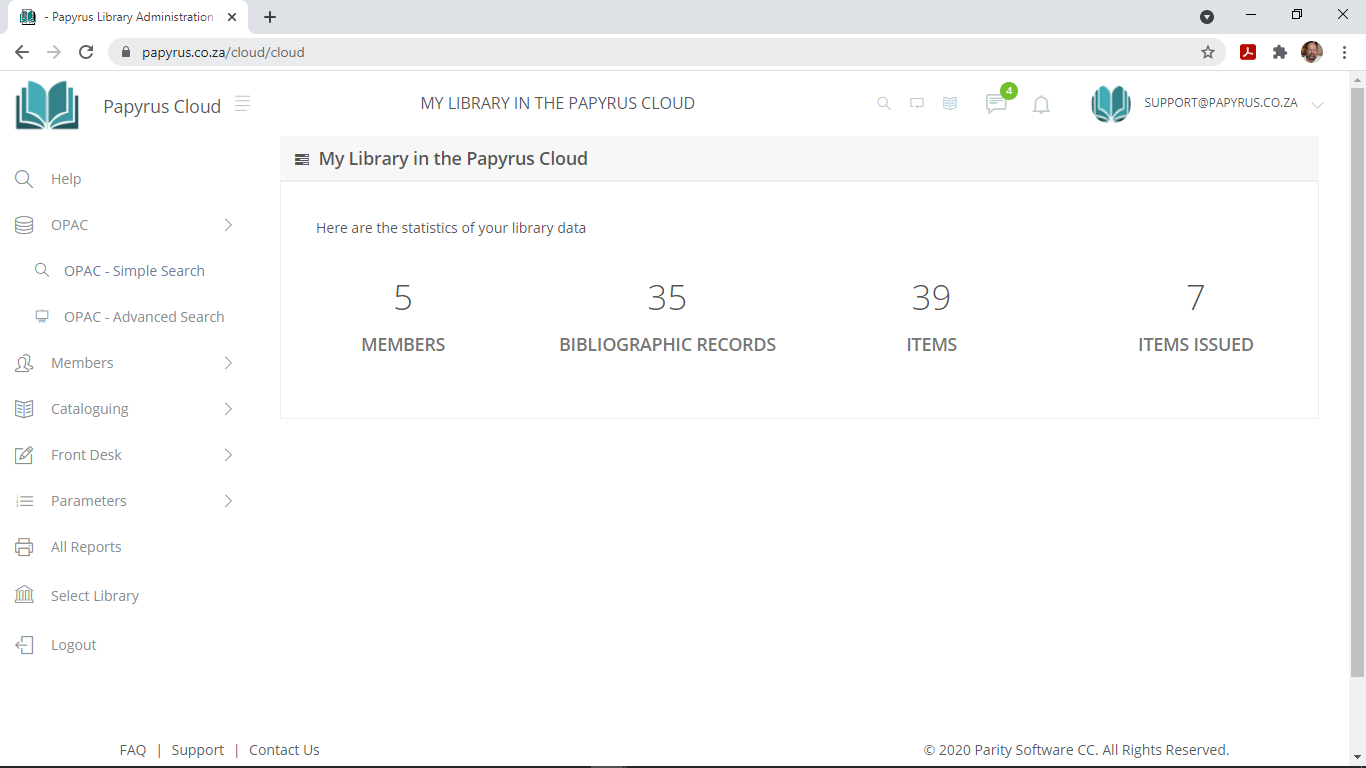Click the Front Desk edit icon
The height and width of the screenshot is (768, 1366).
(24, 455)
